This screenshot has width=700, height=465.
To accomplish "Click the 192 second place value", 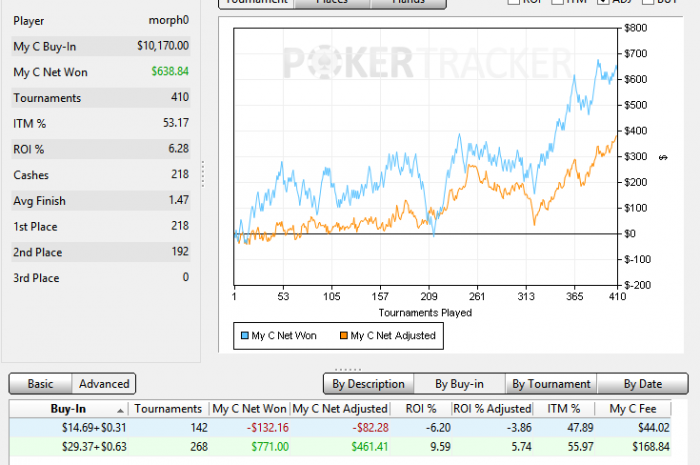I will pos(180,252).
